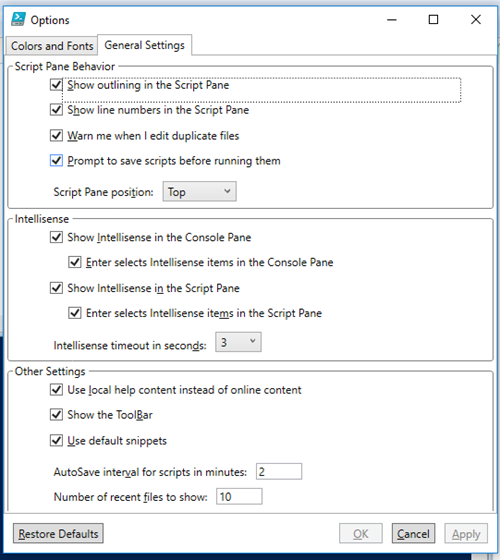Toggle Enter selects Intellisense items in Script Pane
The image size is (500, 560).
[75, 313]
